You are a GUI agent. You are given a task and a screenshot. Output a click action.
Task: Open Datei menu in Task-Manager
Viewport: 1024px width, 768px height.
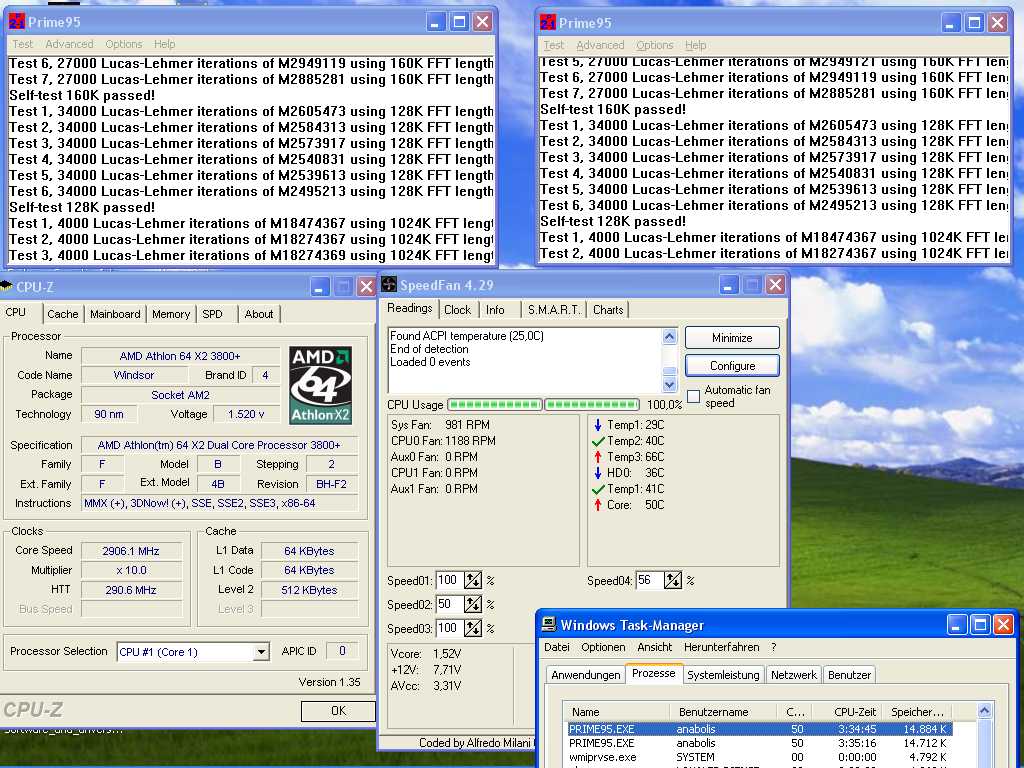pyautogui.click(x=557, y=647)
